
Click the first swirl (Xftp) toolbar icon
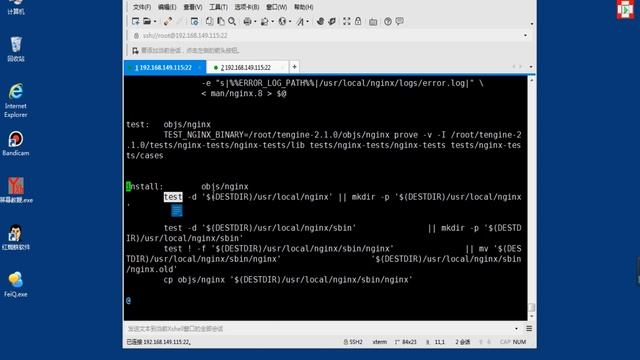pos(320,21)
